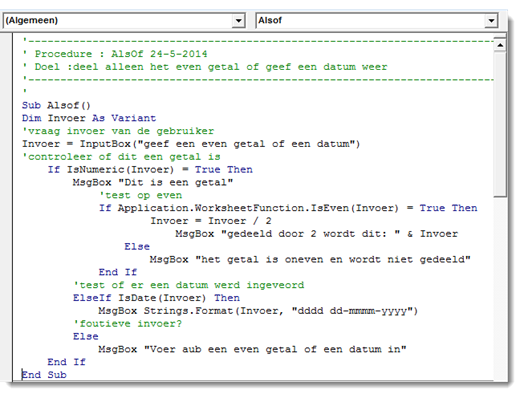
Task: Click the vertical scrollbar thumb
Action: pyautogui.click(x=500, y=124)
